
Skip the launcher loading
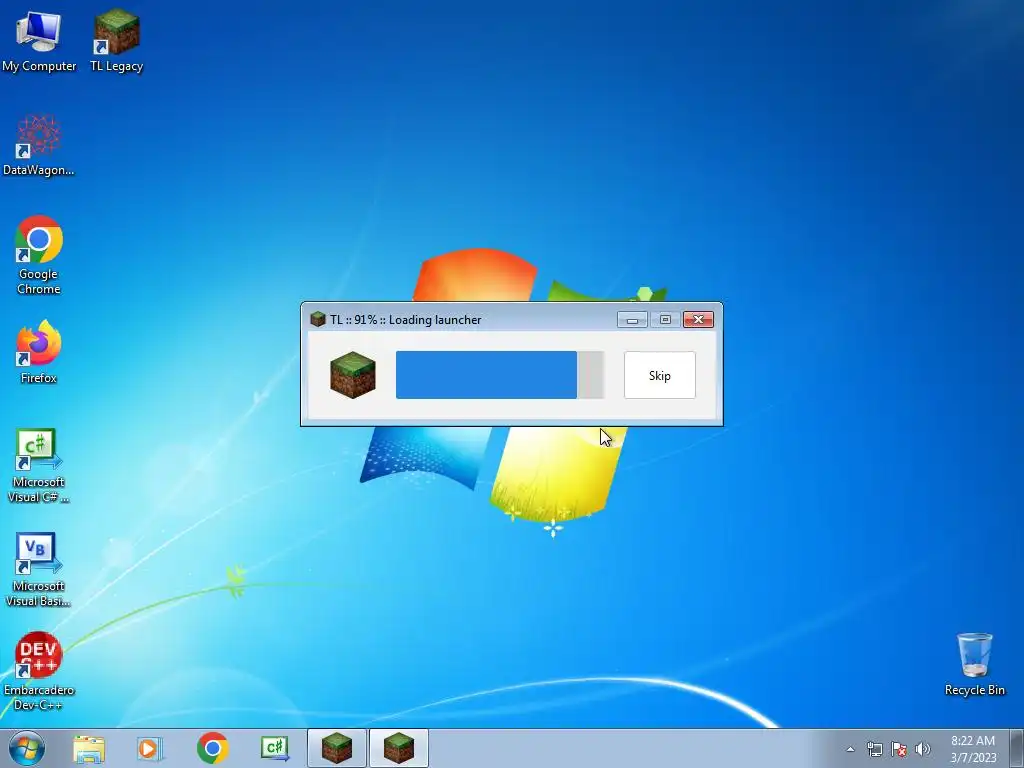pyautogui.click(x=660, y=375)
